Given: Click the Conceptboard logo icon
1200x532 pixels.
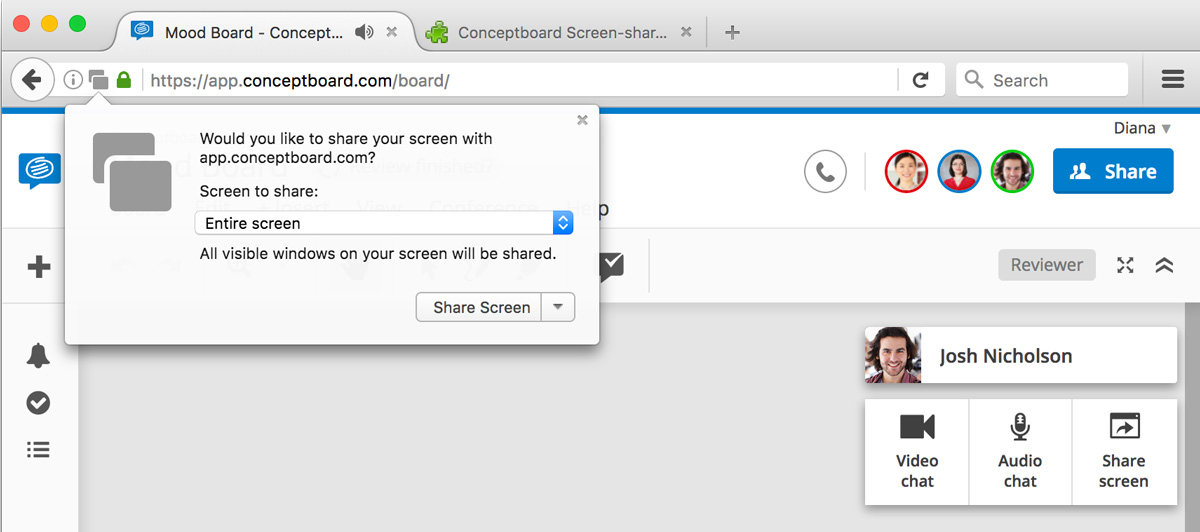Looking at the screenshot, I should click(39, 171).
